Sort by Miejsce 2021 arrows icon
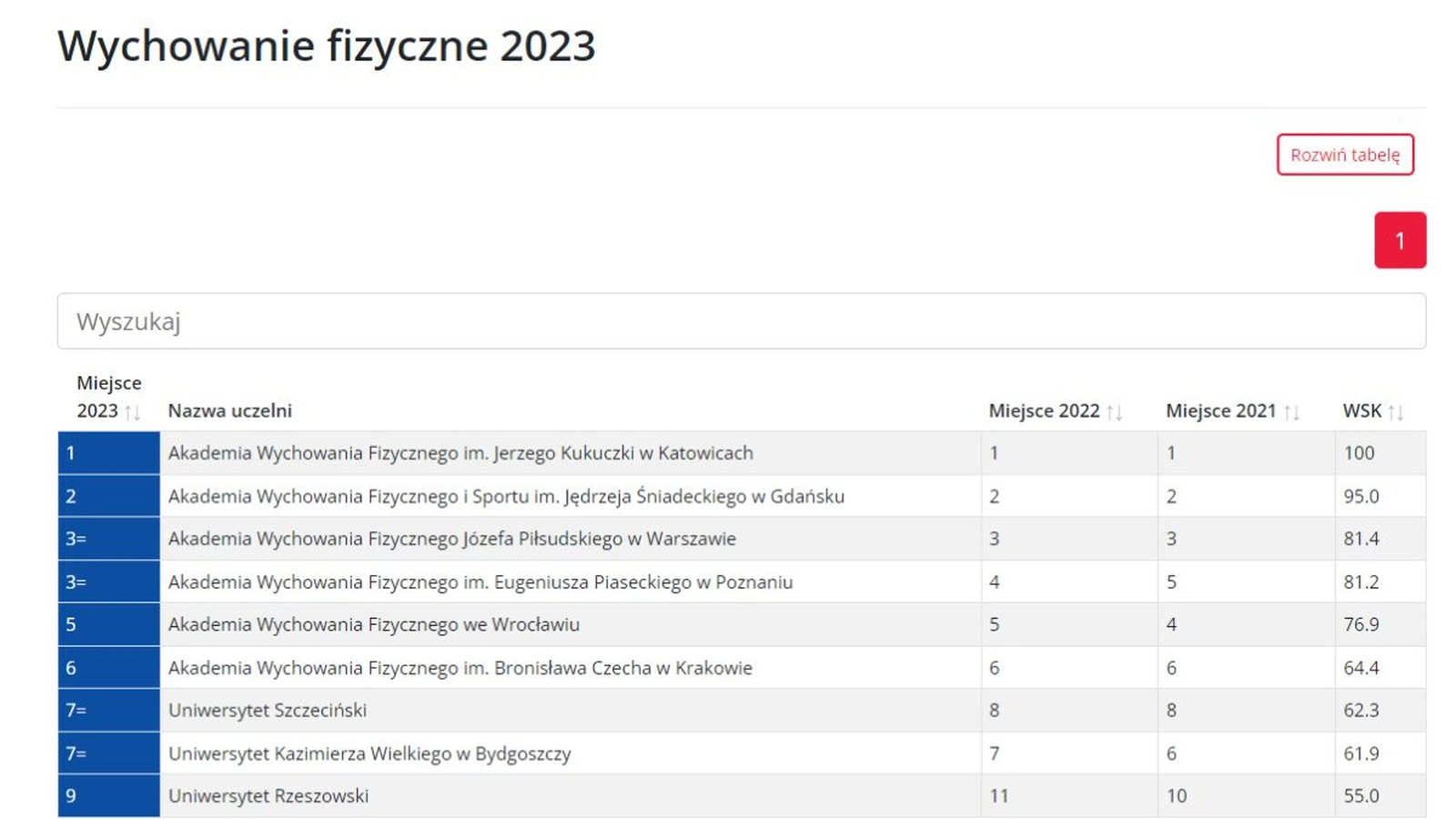Image resolution: width=1456 pixels, height=819 pixels. coord(1291,412)
